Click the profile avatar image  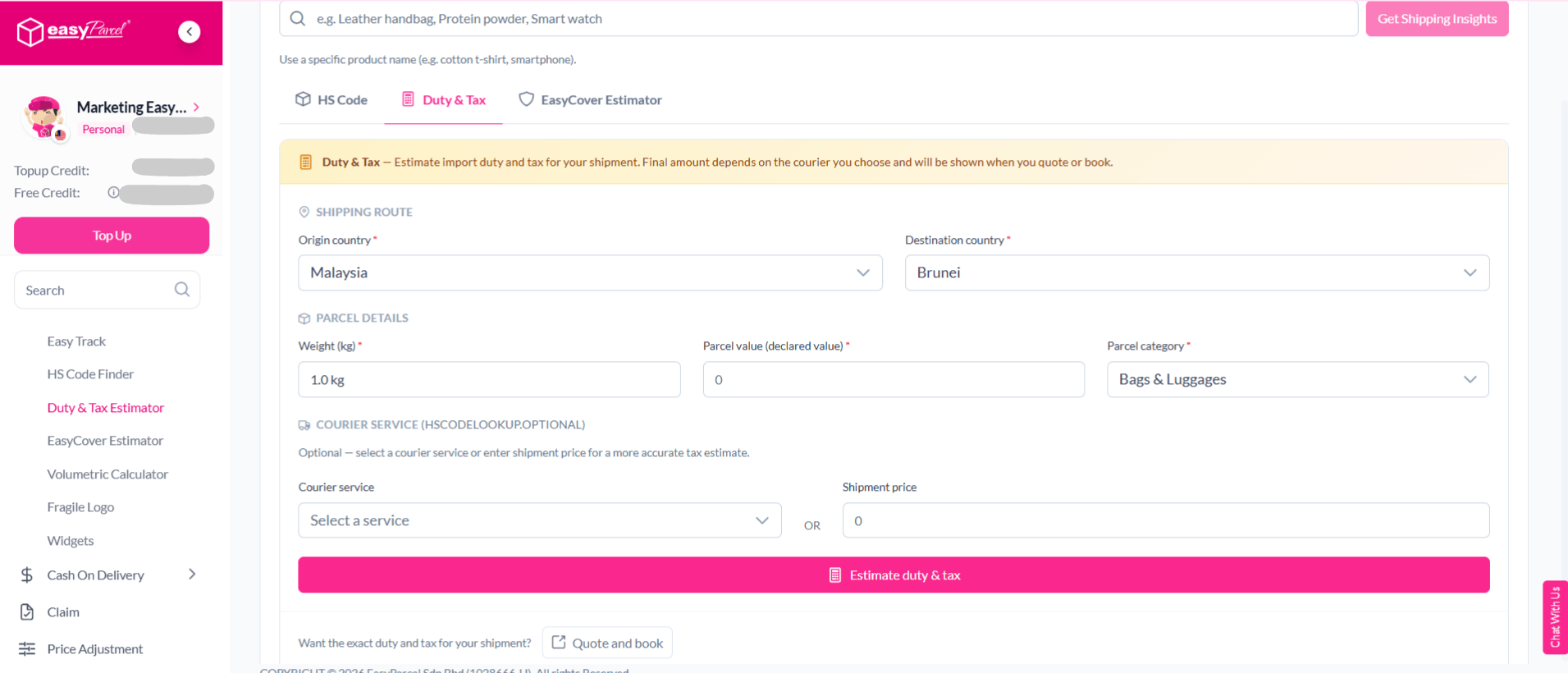43,118
